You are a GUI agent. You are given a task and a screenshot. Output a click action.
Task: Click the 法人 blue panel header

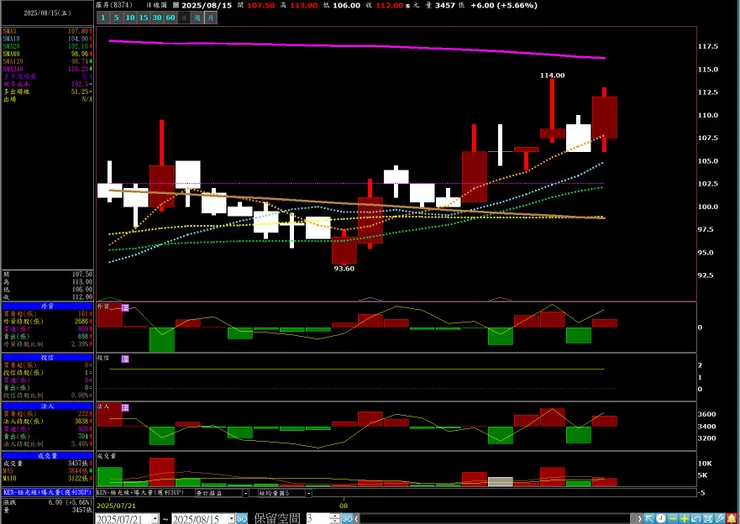[x=47, y=406]
